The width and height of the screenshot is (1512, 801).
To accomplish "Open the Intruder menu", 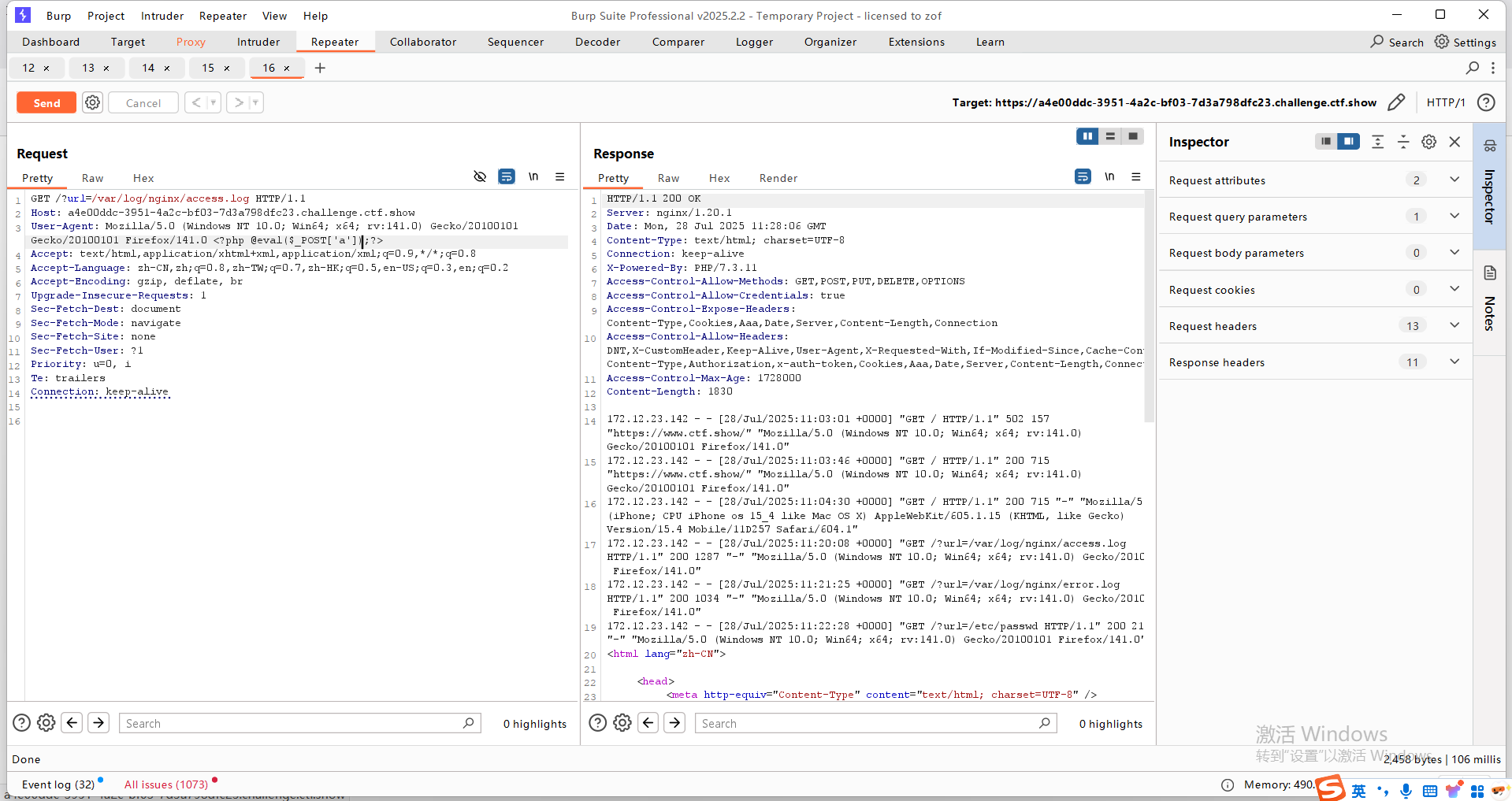I will (162, 16).
